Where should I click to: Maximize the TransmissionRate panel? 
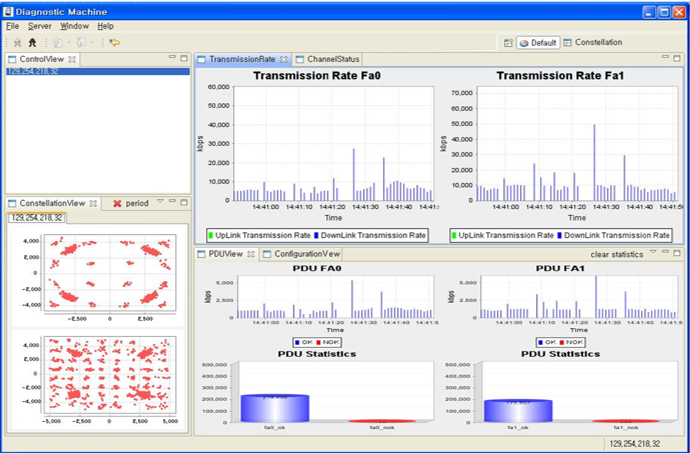(675, 59)
